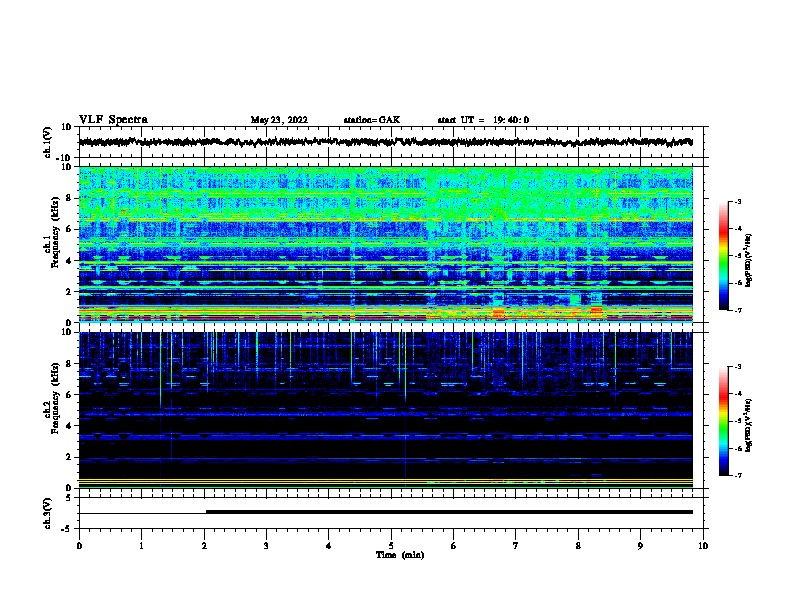Click the "-3" label on ch.1 colorbar

(737, 202)
